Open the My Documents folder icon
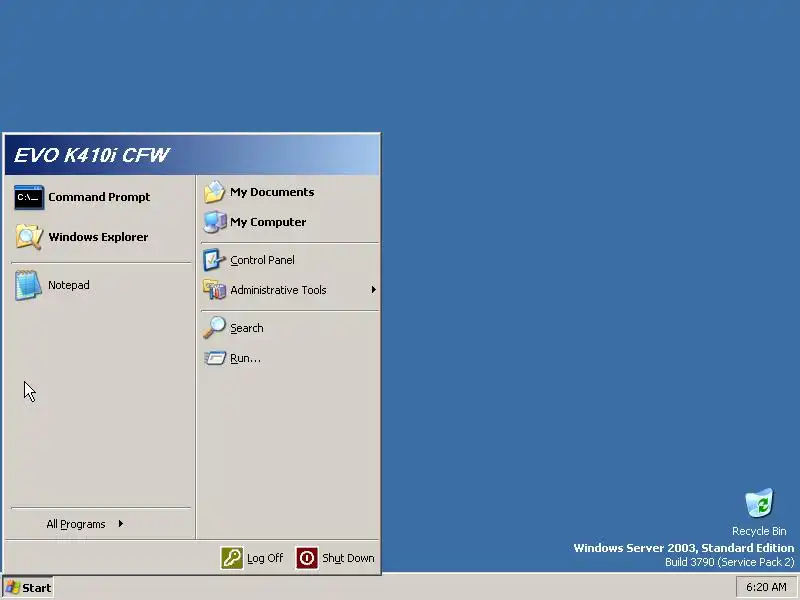The image size is (800, 600). click(214, 192)
